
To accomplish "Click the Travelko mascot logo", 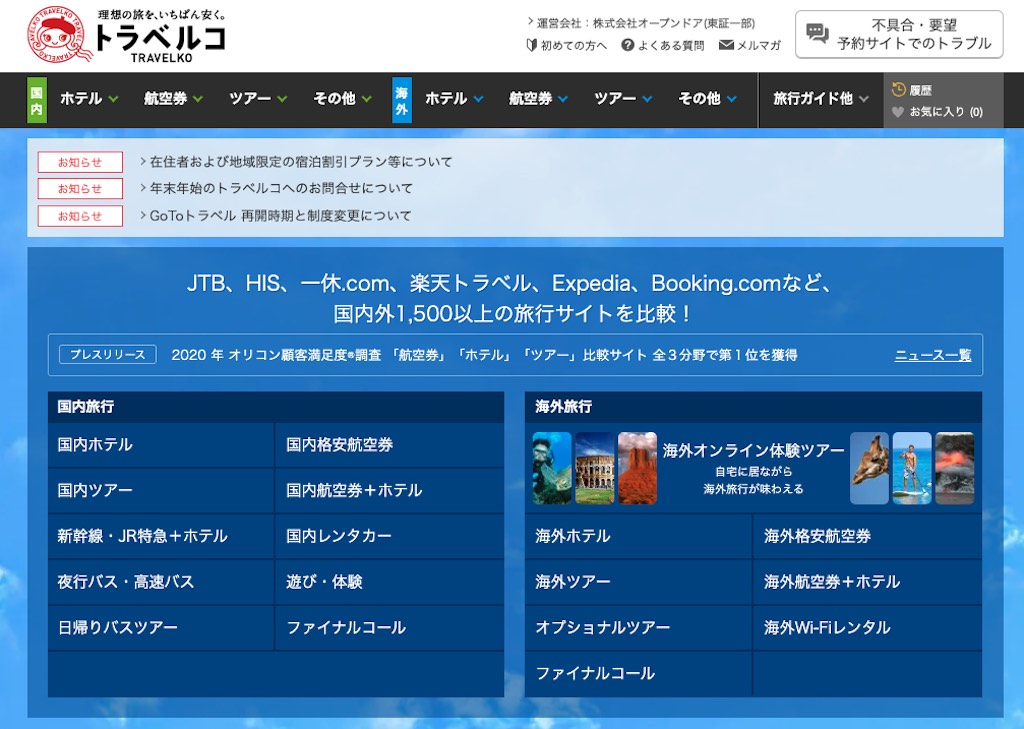I will pyautogui.click(x=57, y=35).
